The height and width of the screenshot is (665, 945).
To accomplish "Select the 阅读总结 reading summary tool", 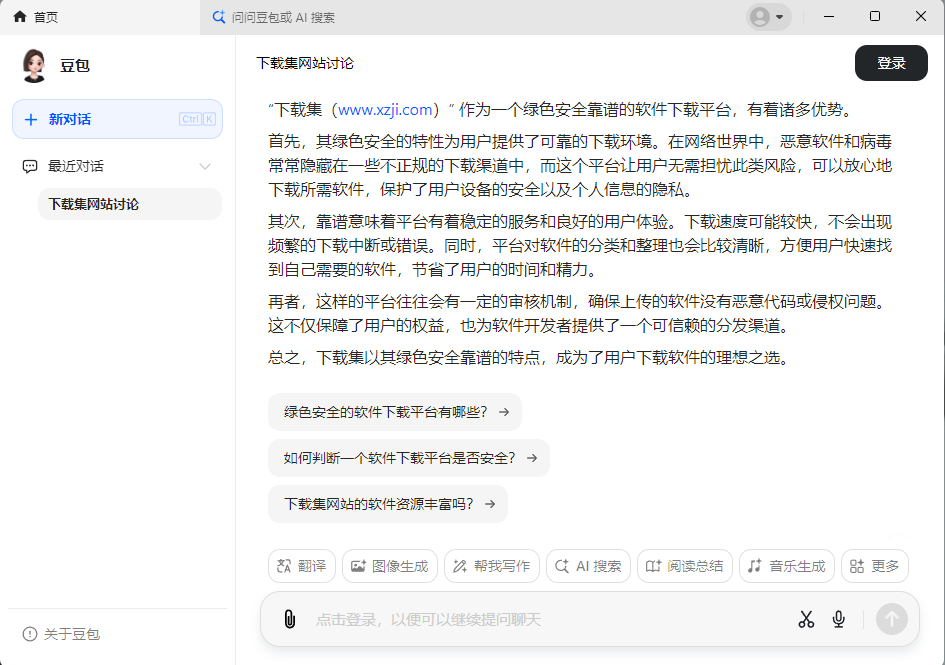I will (685, 566).
